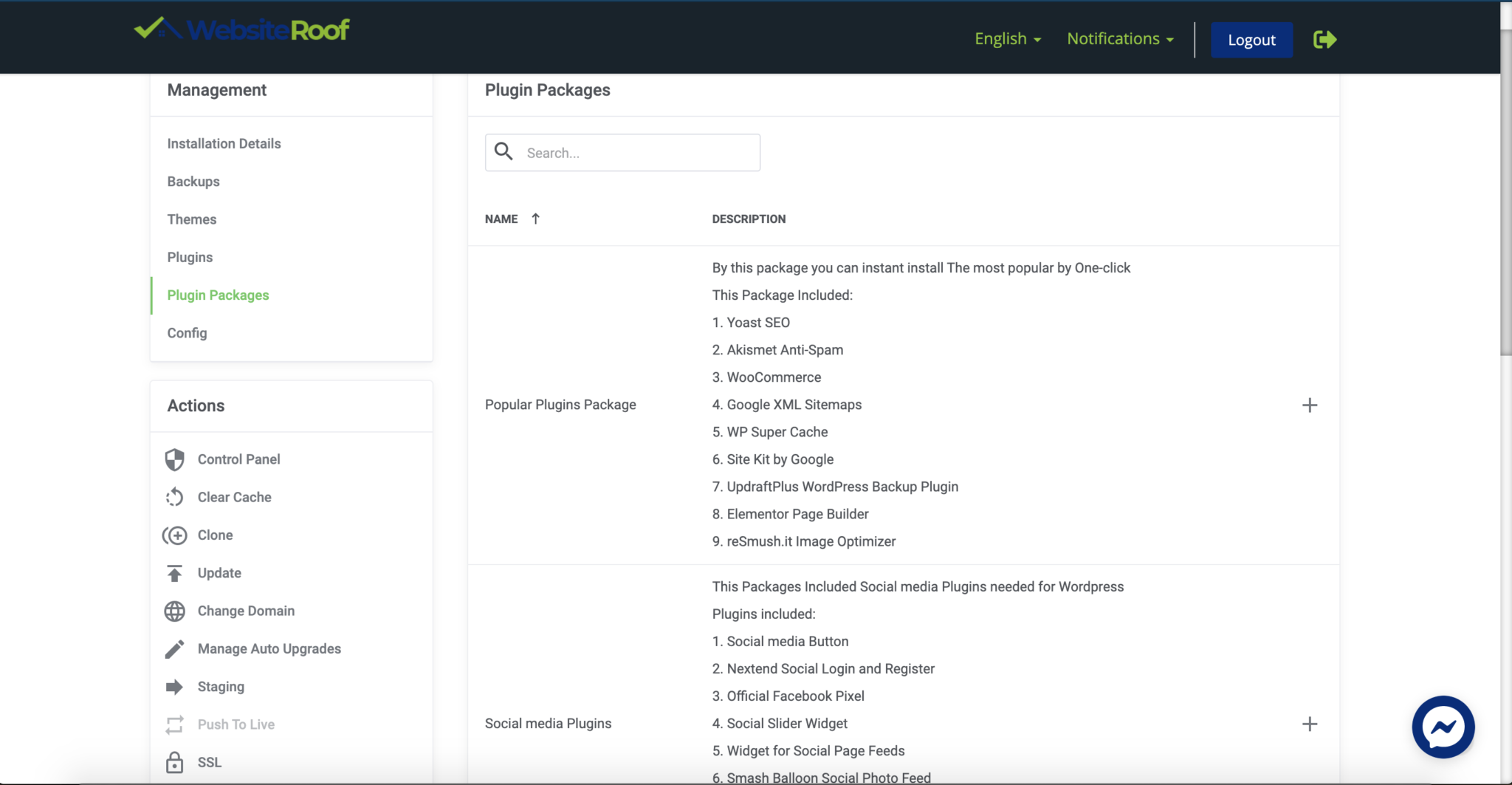Click the Clear Cache refresh icon
This screenshot has height=785, width=1512.
(174, 497)
